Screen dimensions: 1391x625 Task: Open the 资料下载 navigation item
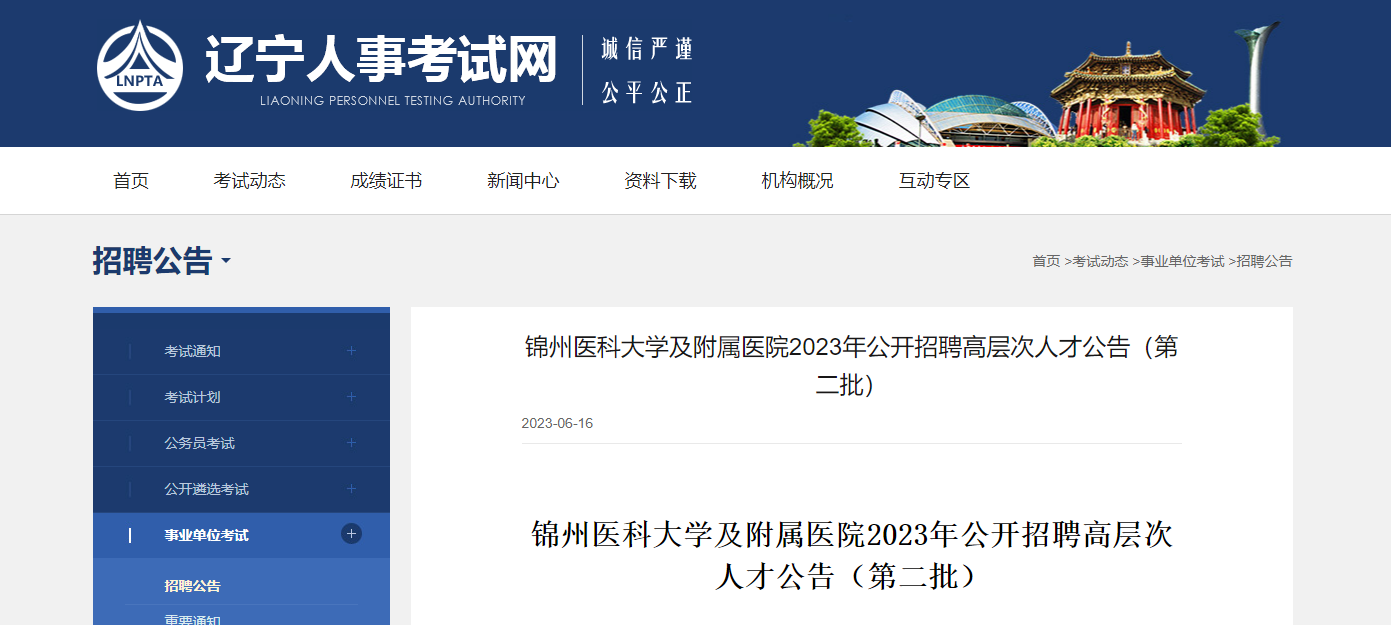click(x=660, y=181)
